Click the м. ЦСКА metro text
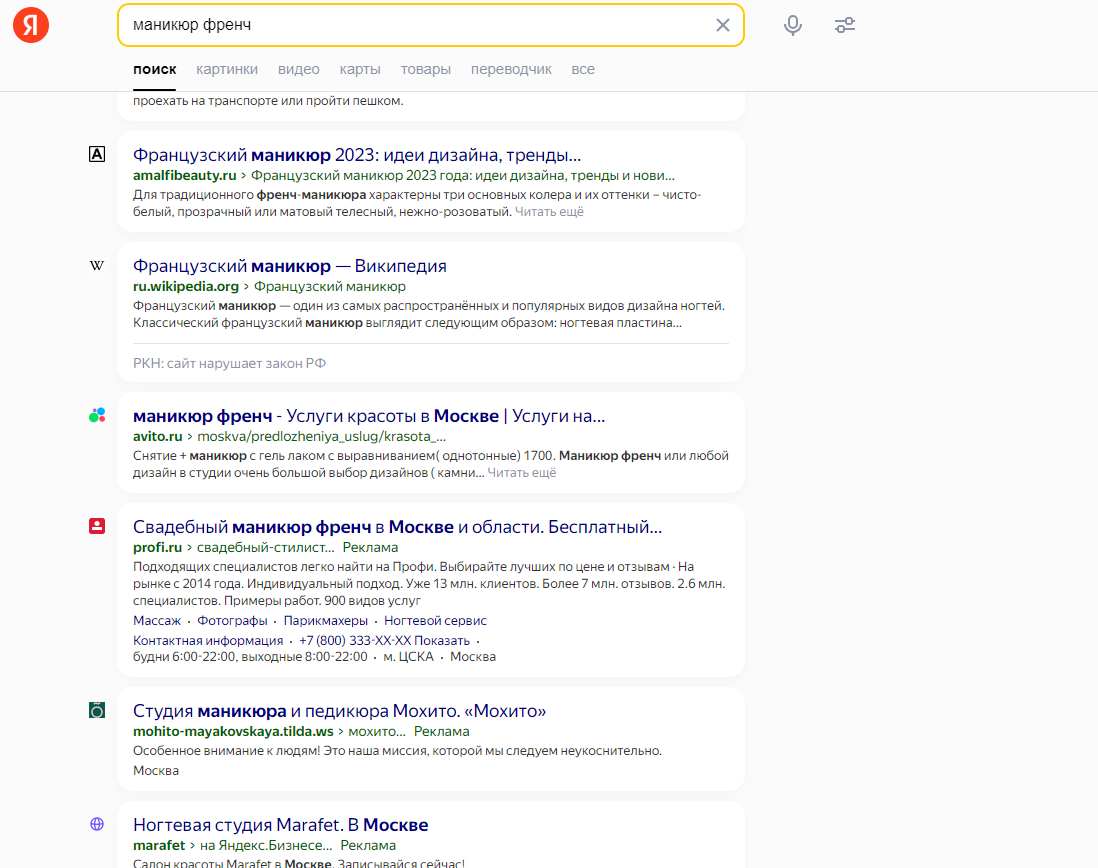1098x868 pixels. [409, 657]
